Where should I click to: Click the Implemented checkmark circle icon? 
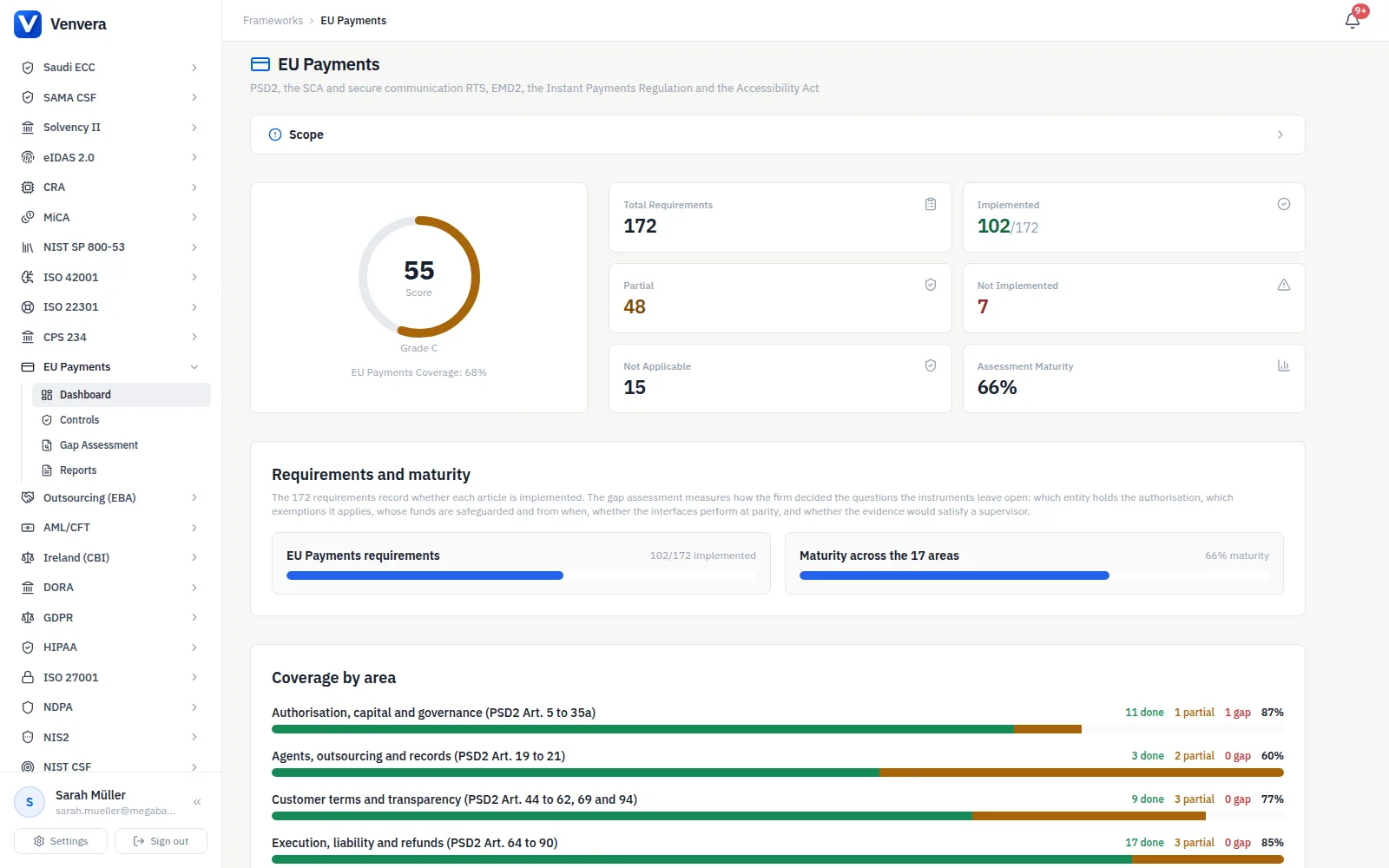tap(1284, 204)
